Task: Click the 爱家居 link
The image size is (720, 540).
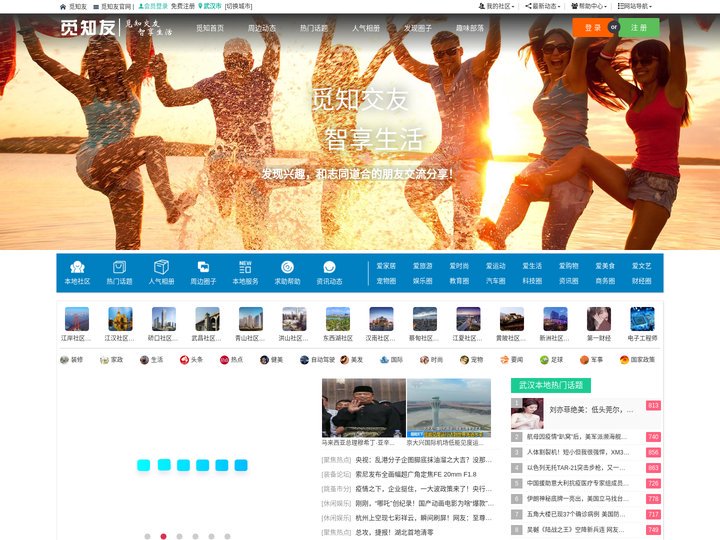Action: tap(386, 266)
